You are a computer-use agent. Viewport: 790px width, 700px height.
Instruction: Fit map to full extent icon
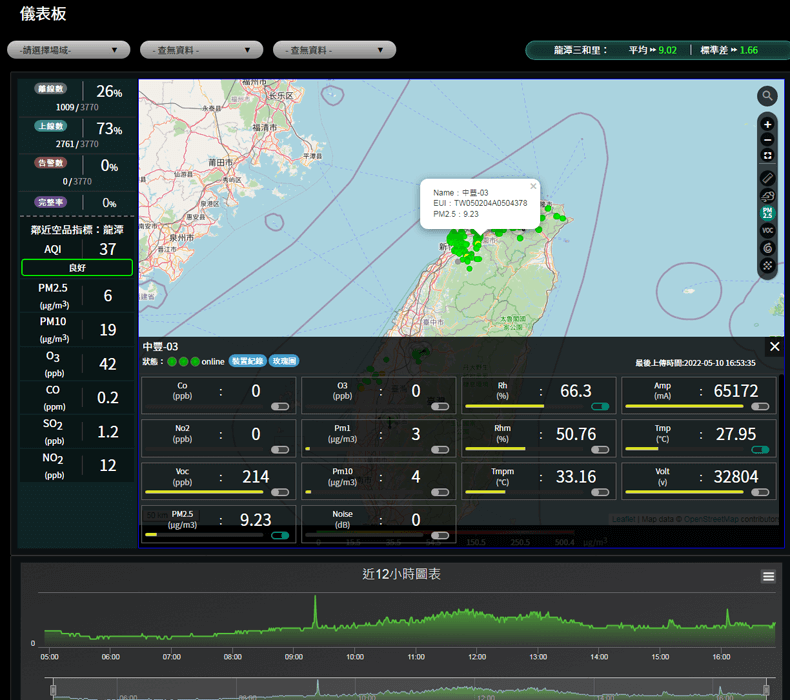pos(767,156)
